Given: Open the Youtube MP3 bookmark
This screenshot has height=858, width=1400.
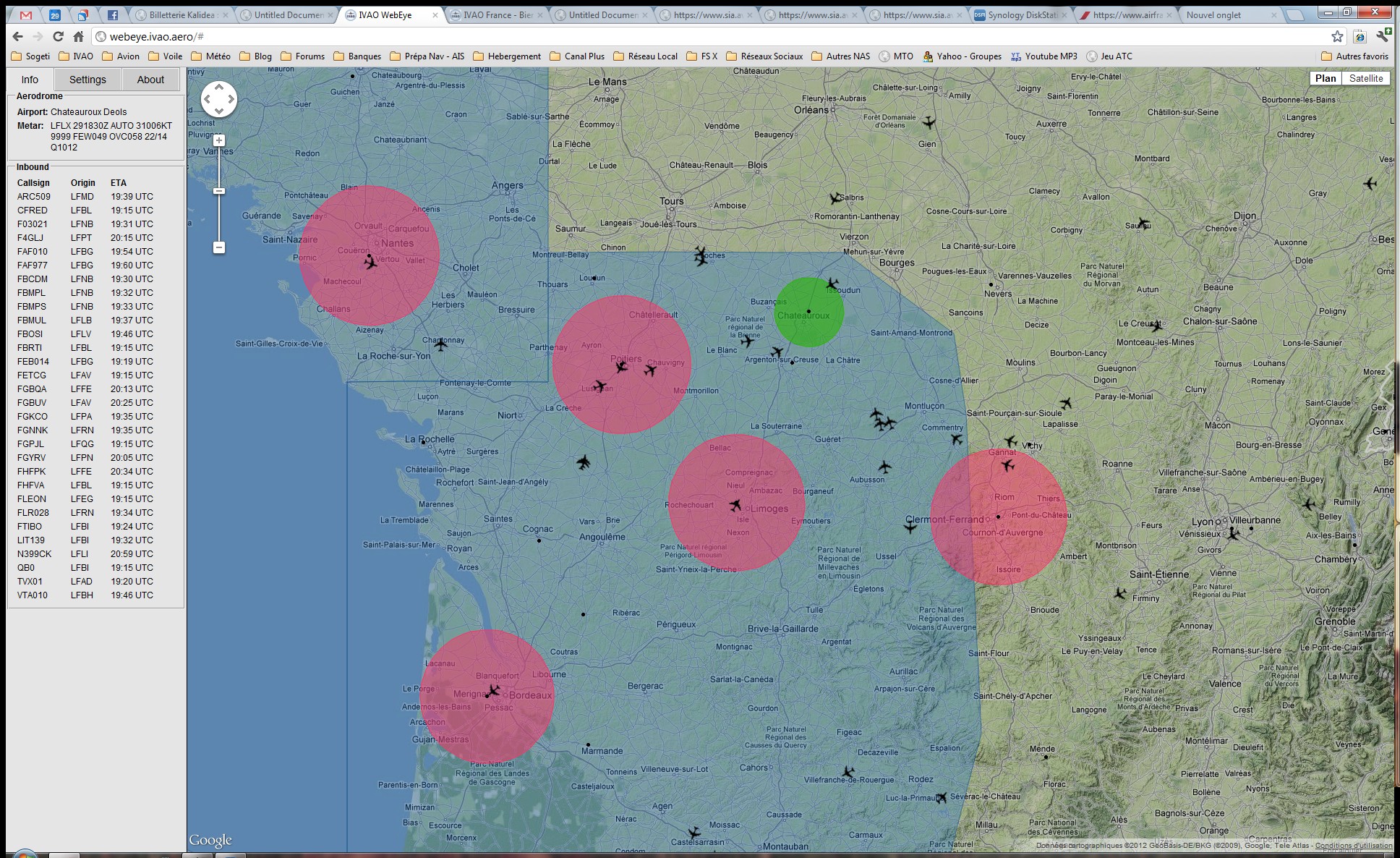Looking at the screenshot, I should pyautogui.click(x=1043, y=56).
